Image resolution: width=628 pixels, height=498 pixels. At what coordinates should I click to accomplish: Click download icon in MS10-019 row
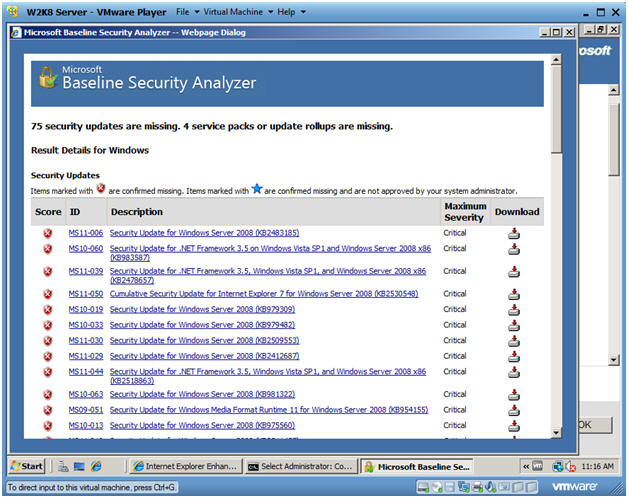(514, 310)
